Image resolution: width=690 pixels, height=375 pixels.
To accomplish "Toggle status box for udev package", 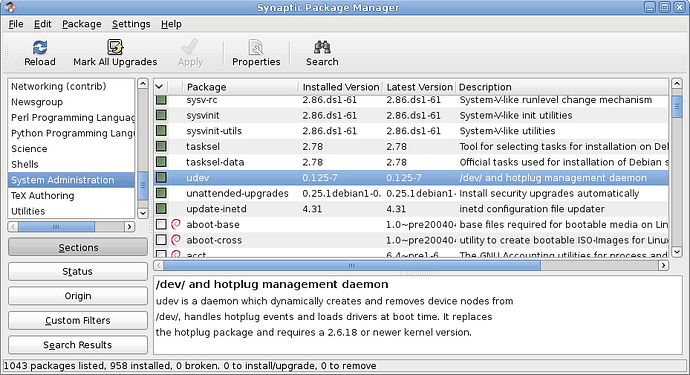I will point(161,177).
